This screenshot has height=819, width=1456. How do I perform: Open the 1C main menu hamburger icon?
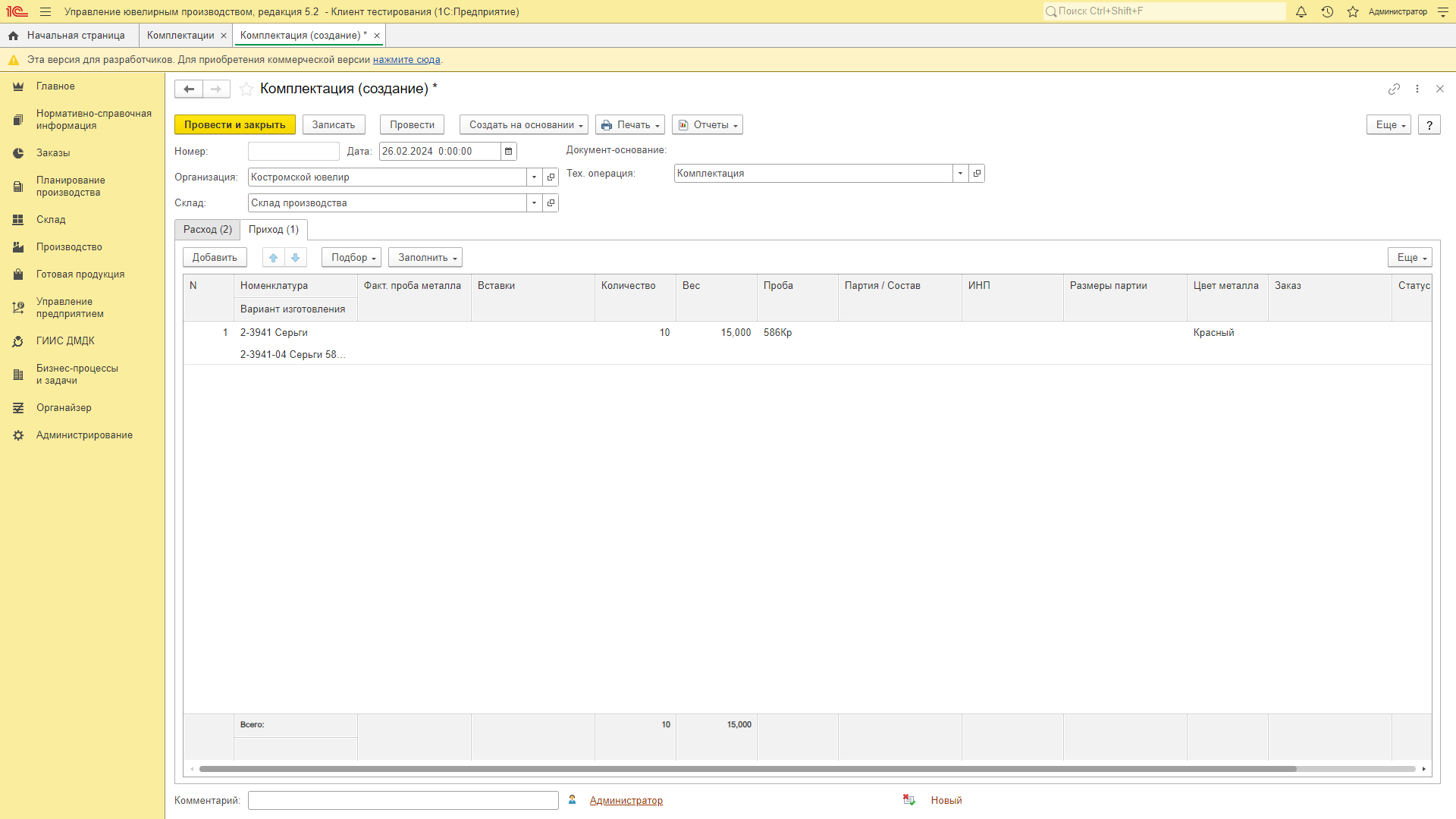[x=45, y=11]
